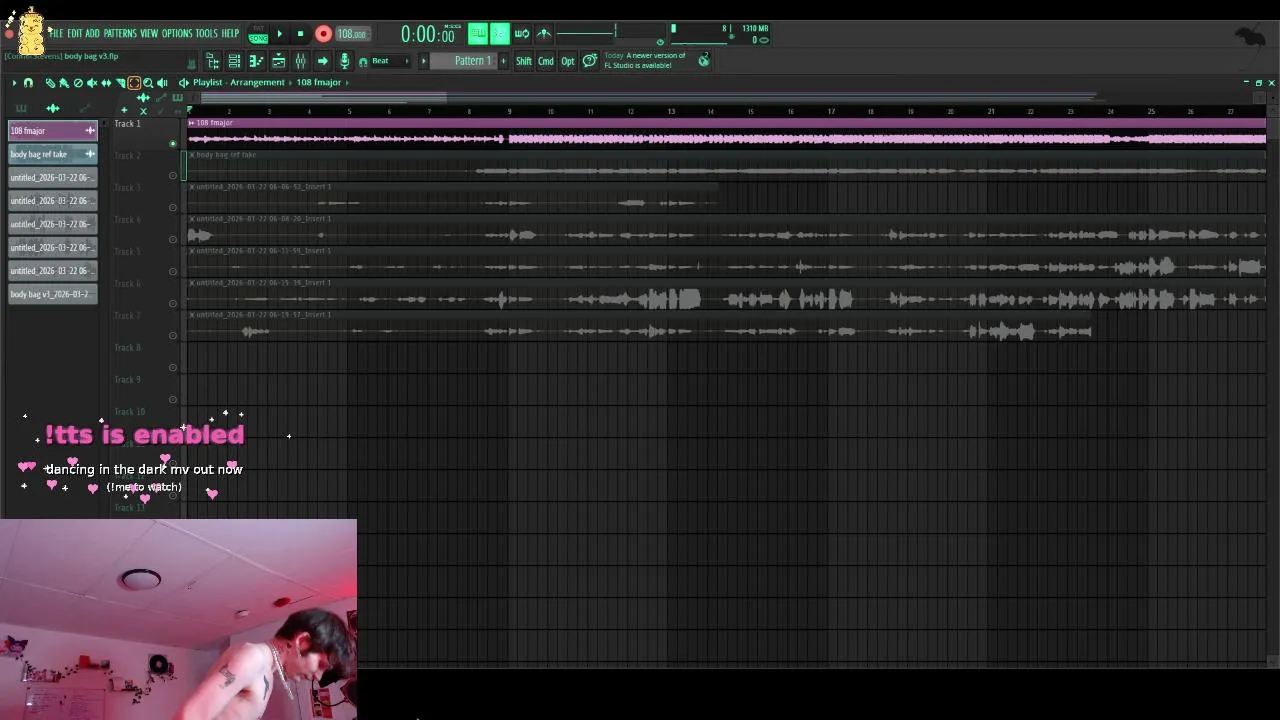
Task: Open the FILE menu
Action: tap(55, 33)
